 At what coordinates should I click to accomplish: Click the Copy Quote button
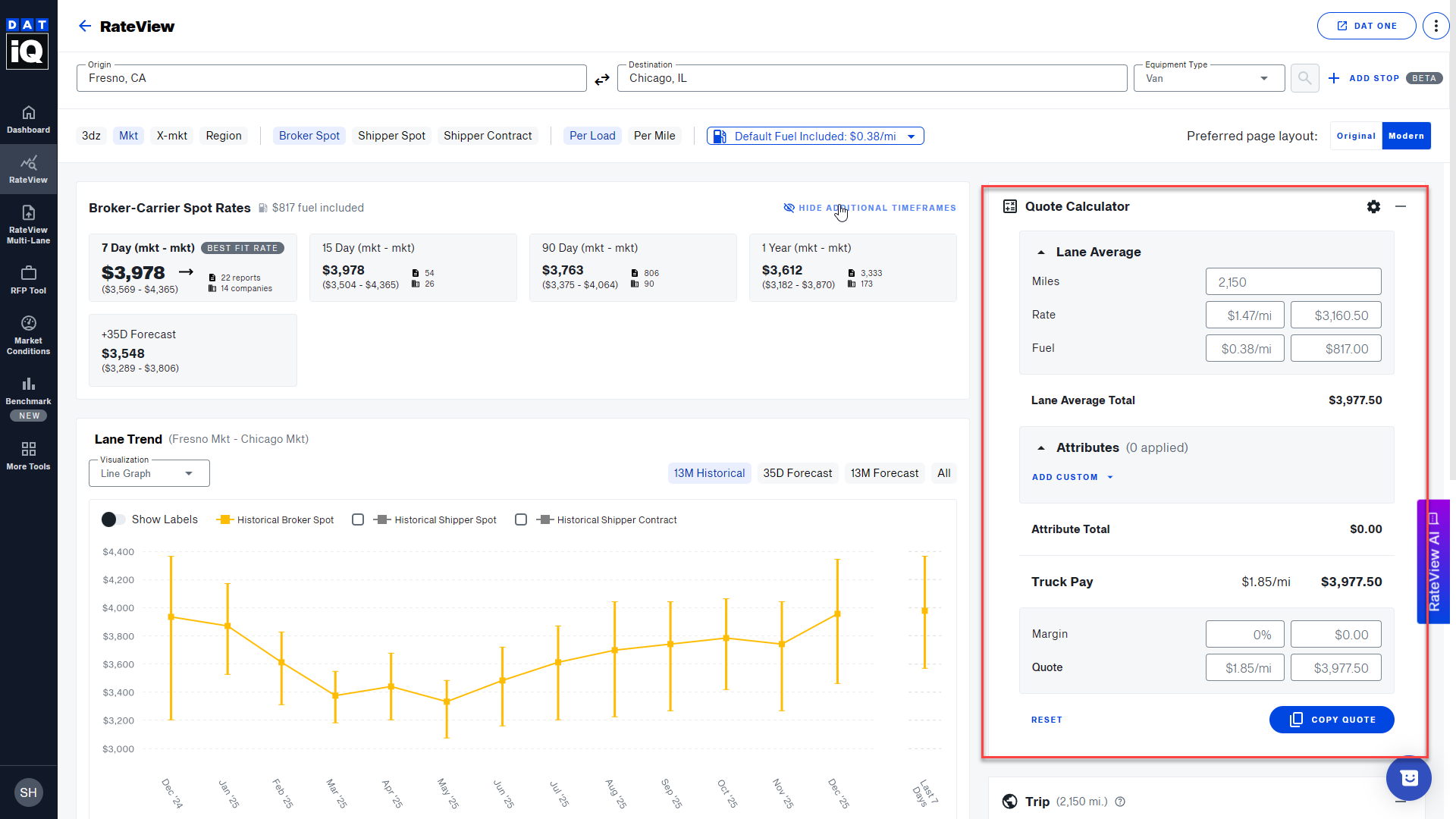pos(1331,720)
